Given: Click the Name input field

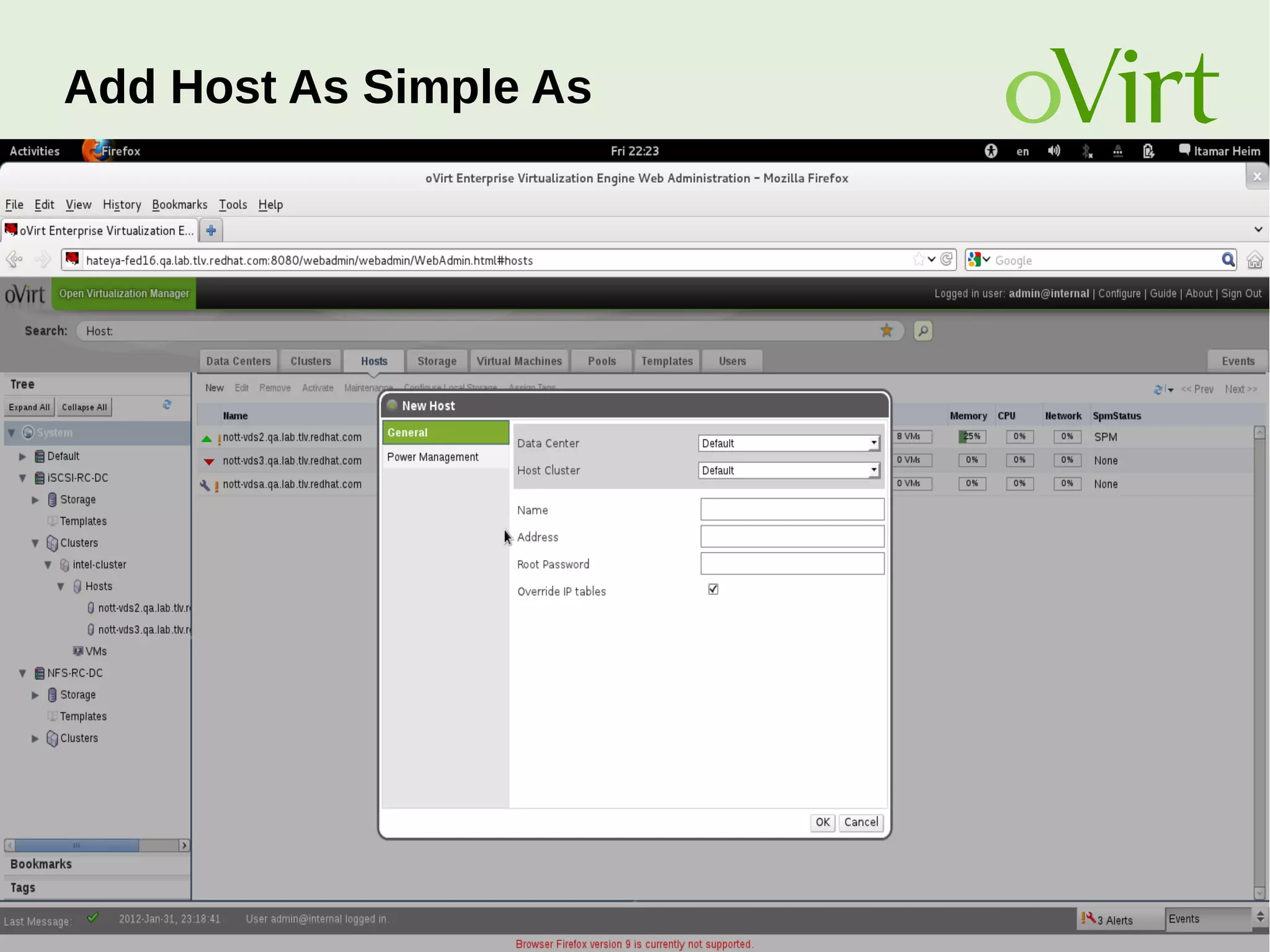Looking at the screenshot, I should [792, 510].
